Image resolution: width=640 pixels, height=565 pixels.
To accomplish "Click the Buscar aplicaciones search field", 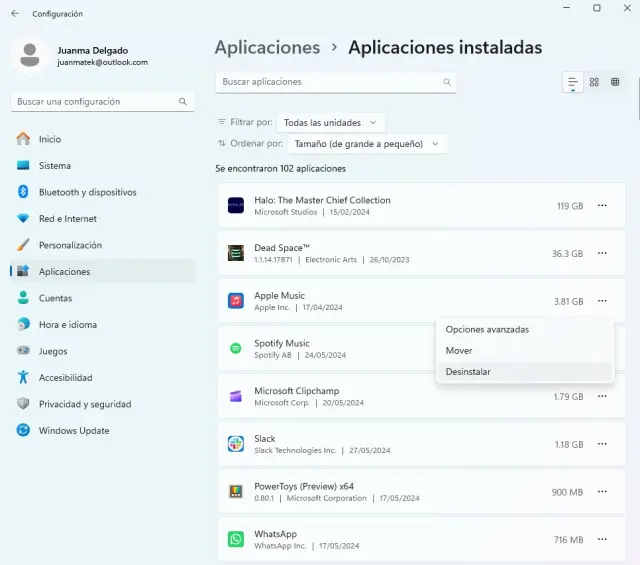I will (335, 82).
